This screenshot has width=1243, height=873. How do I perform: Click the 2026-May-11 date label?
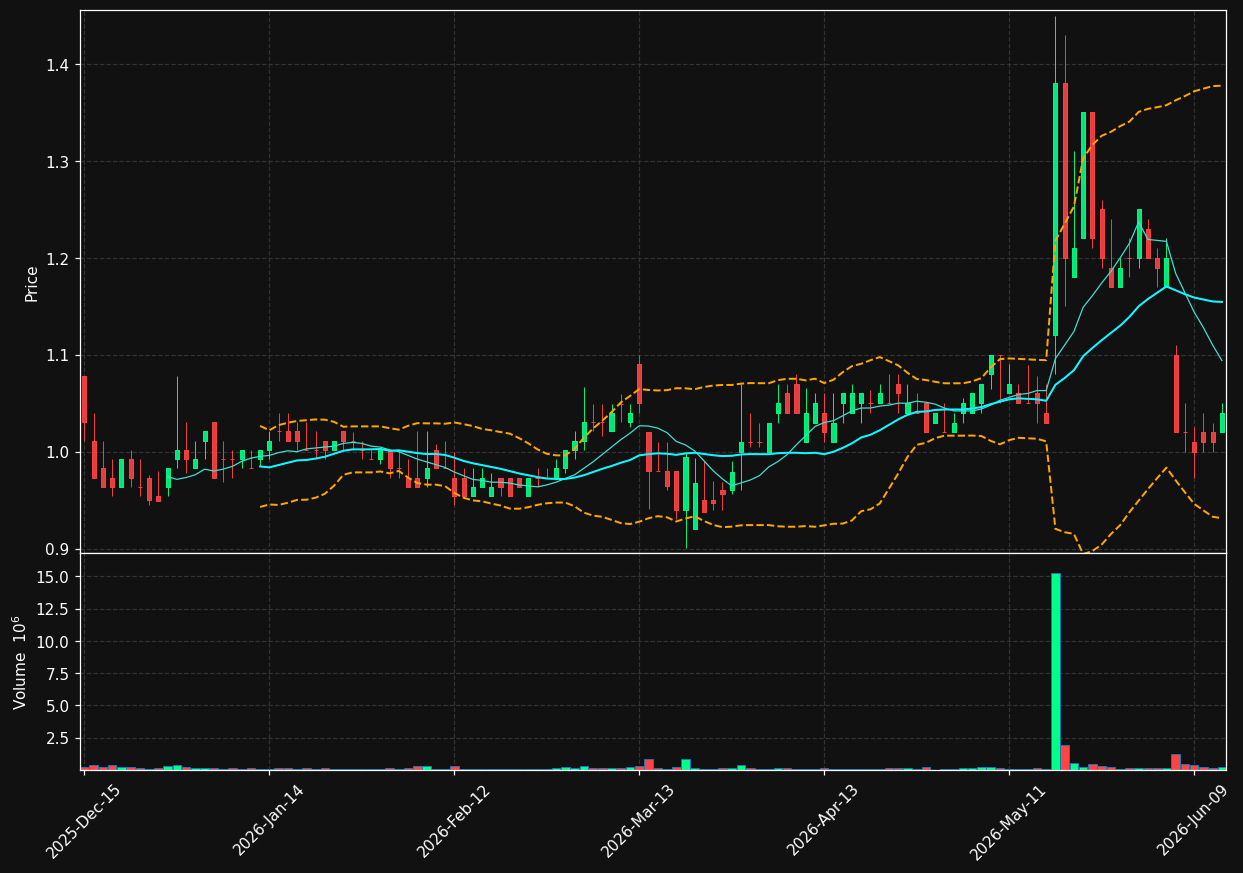1008,822
